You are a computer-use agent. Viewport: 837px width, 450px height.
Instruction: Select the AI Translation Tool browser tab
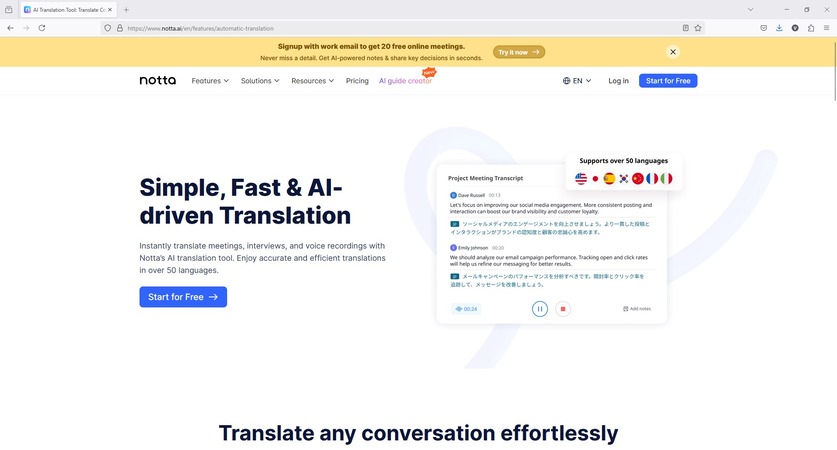(x=68, y=10)
